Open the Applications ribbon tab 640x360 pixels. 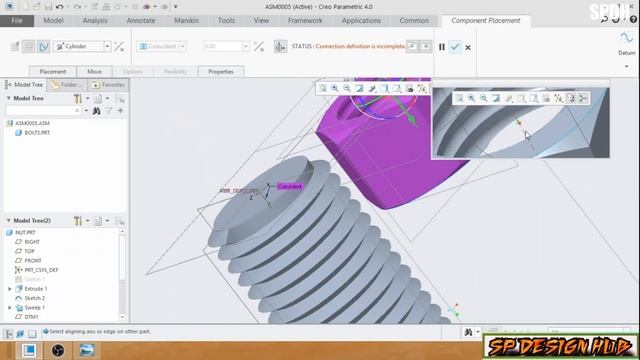361,20
